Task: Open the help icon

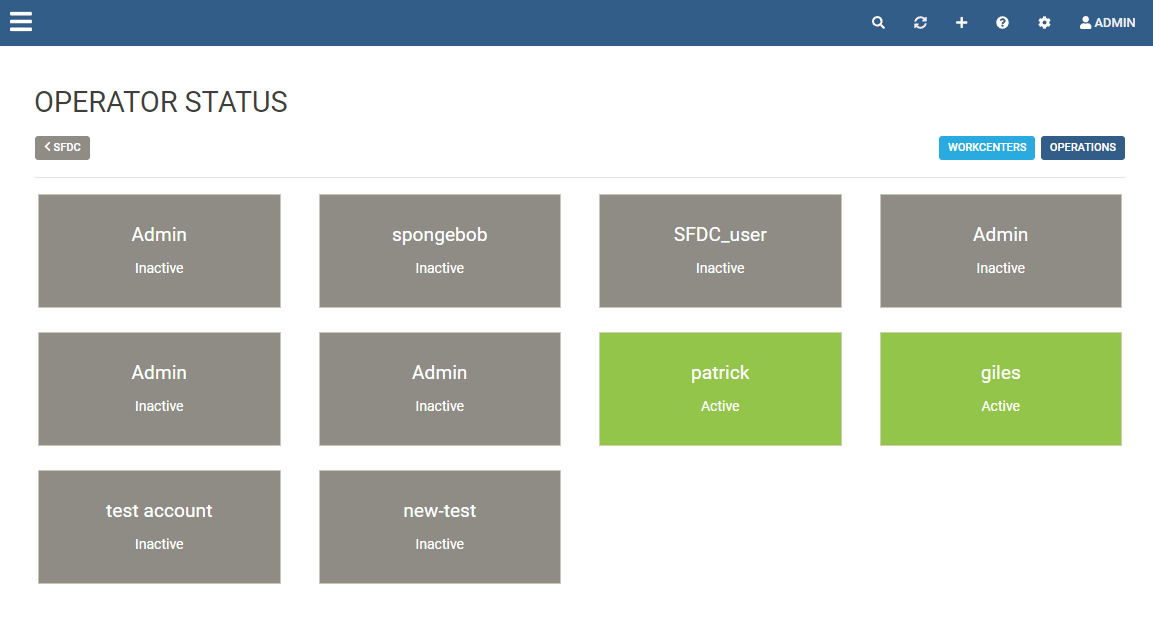Action: [x=1002, y=22]
